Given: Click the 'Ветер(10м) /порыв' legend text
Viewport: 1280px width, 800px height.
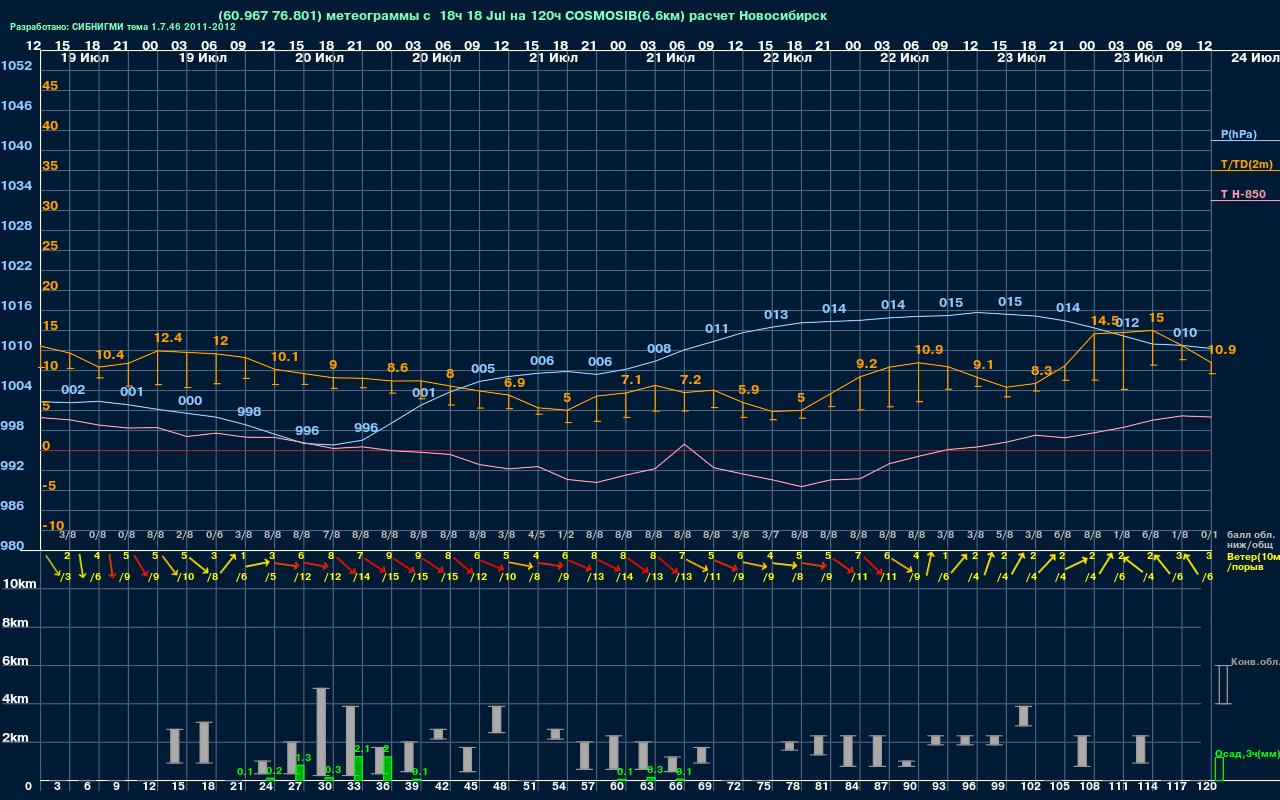Looking at the screenshot, I should [x=1253, y=561].
